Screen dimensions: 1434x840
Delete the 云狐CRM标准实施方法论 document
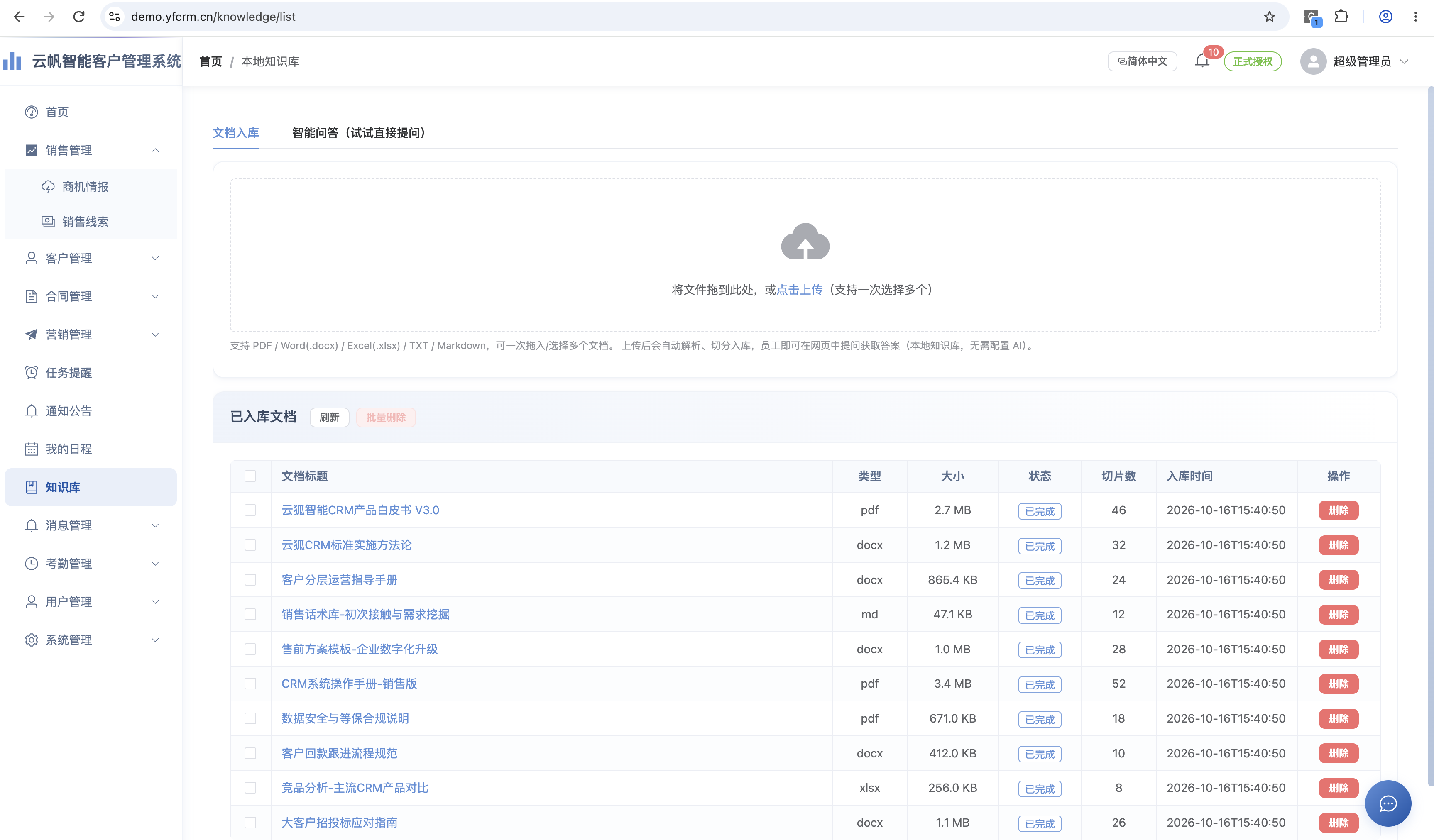(1339, 545)
